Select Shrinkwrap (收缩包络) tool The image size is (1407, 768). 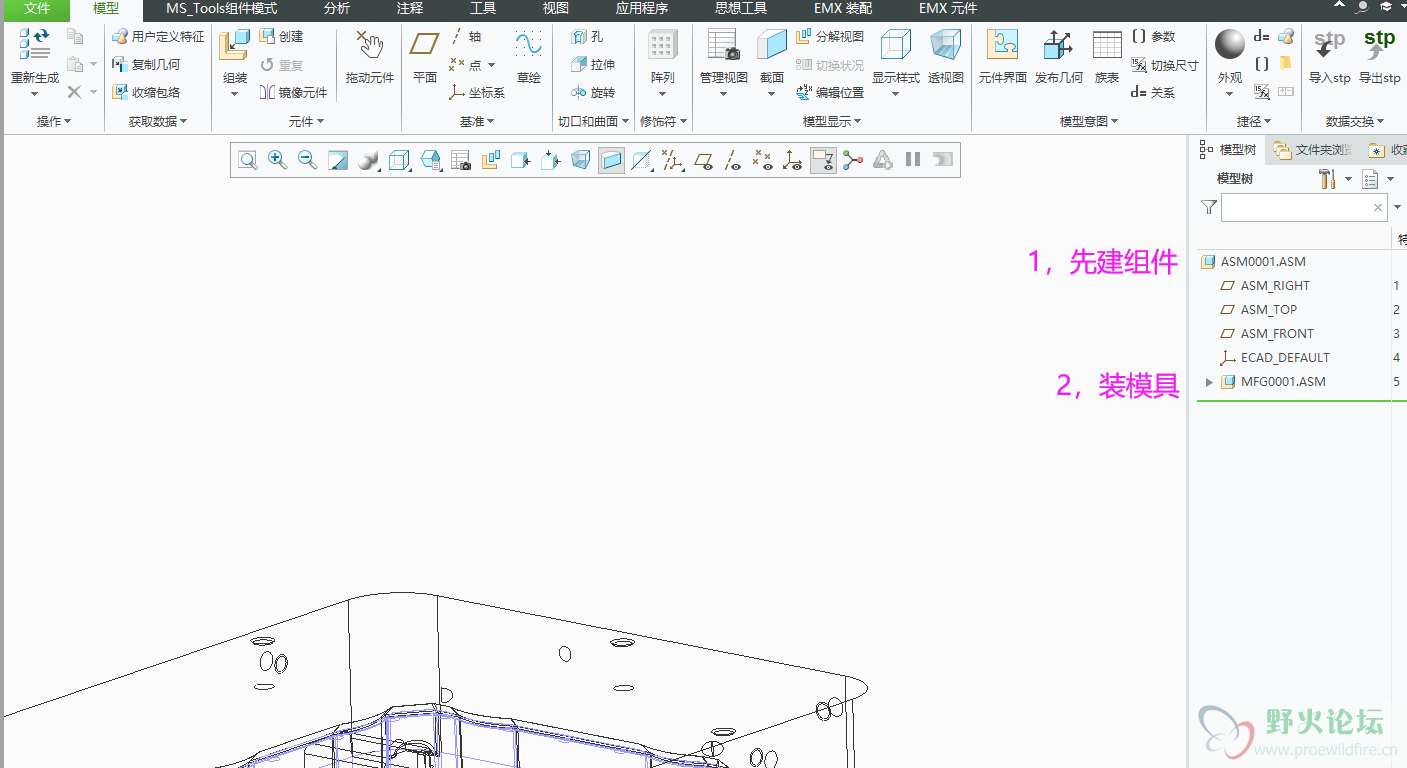(x=146, y=92)
